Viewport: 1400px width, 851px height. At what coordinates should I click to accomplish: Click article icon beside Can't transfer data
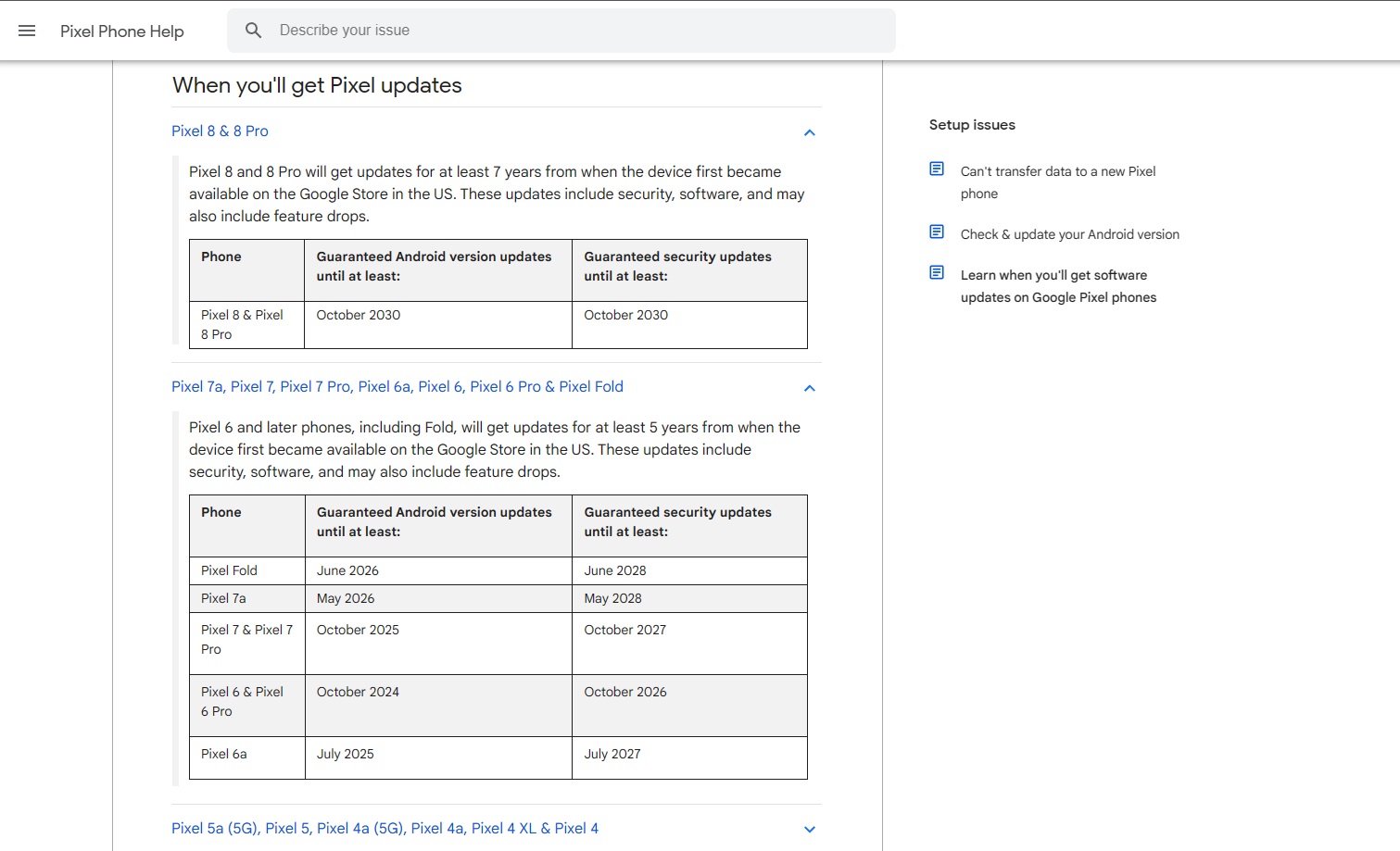937,169
